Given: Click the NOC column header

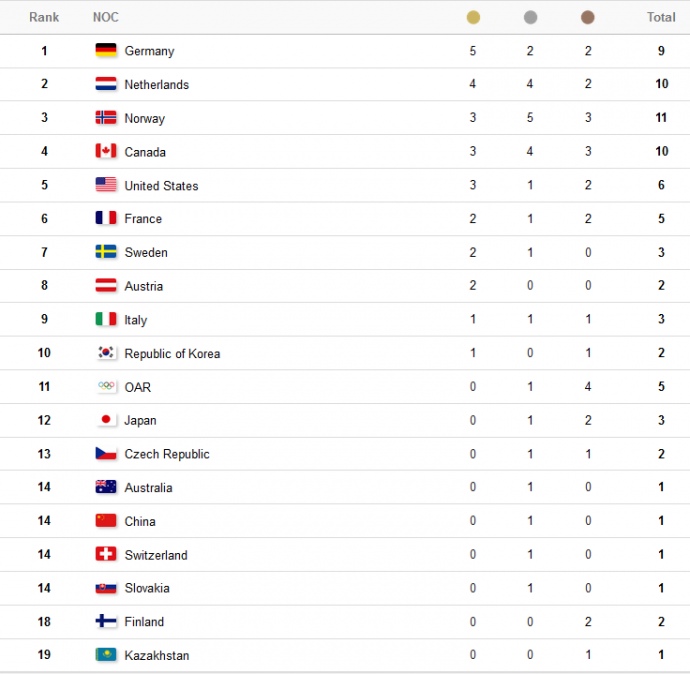Looking at the screenshot, I should pos(105,17).
